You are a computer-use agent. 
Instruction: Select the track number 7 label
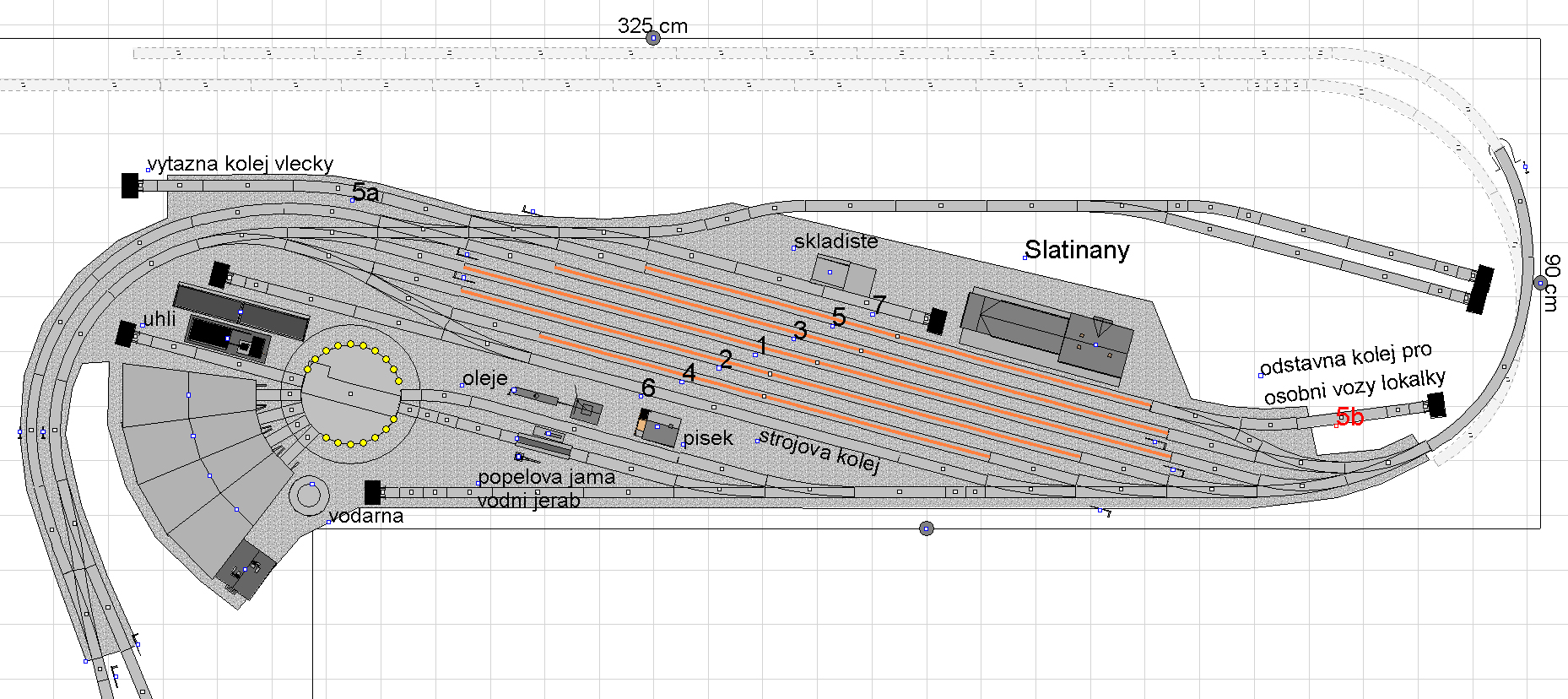pyautogui.click(x=879, y=304)
